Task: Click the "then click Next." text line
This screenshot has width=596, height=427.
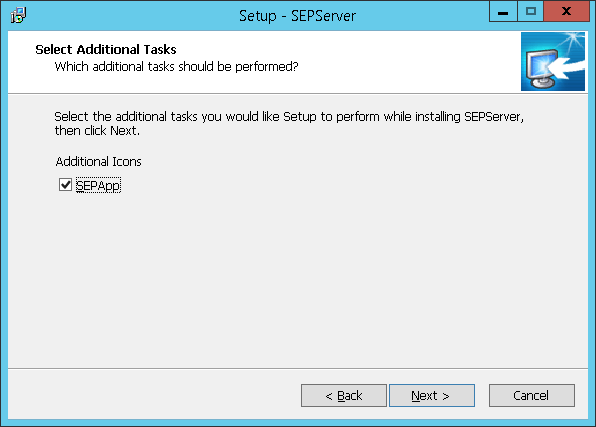Action: [97, 130]
